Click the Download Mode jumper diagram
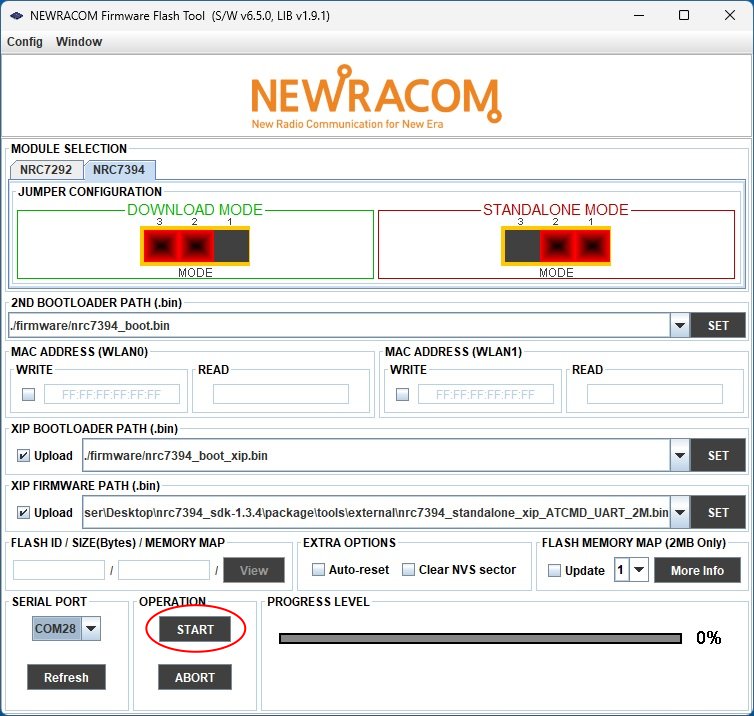Screen dimensions: 754x716 pyautogui.click(x=195, y=246)
